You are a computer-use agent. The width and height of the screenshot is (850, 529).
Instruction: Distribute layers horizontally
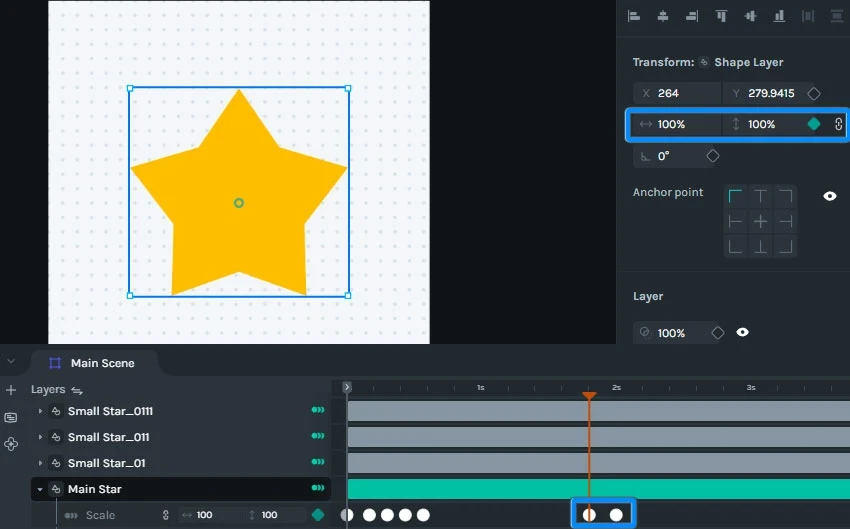808,16
